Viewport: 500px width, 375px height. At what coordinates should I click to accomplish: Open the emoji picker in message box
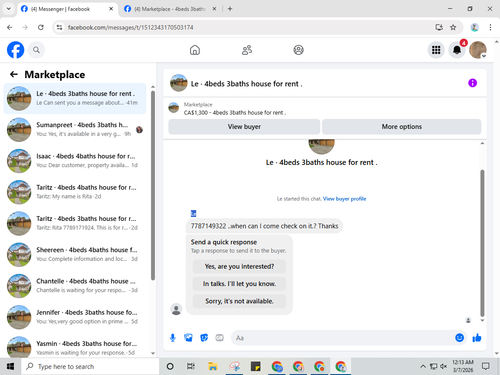point(459,338)
